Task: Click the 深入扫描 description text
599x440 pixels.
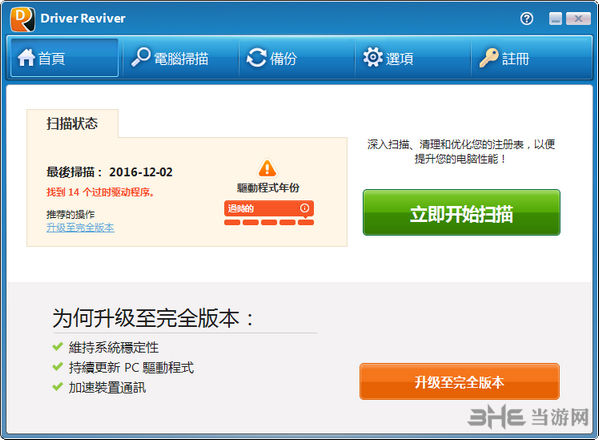Action: (461, 151)
